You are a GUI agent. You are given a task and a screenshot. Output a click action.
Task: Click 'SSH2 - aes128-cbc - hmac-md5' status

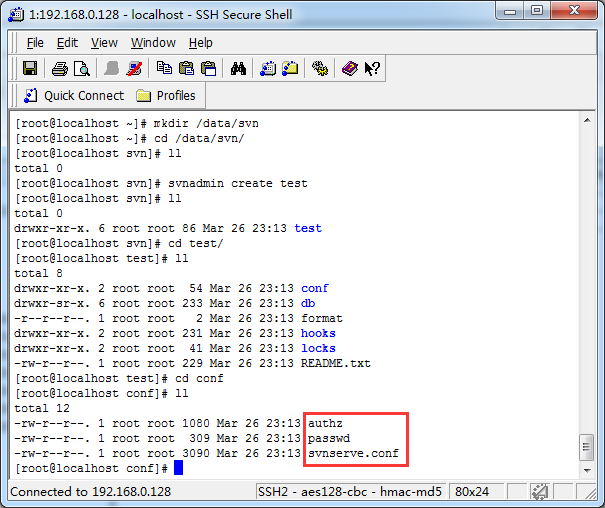pyautogui.click(x=350, y=492)
